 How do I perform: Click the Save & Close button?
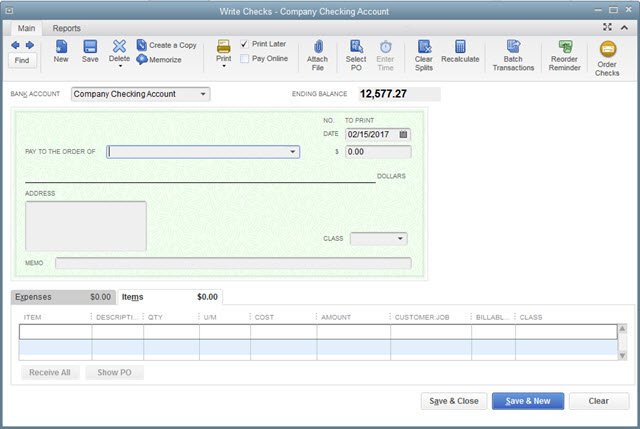pyautogui.click(x=456, y=401)
